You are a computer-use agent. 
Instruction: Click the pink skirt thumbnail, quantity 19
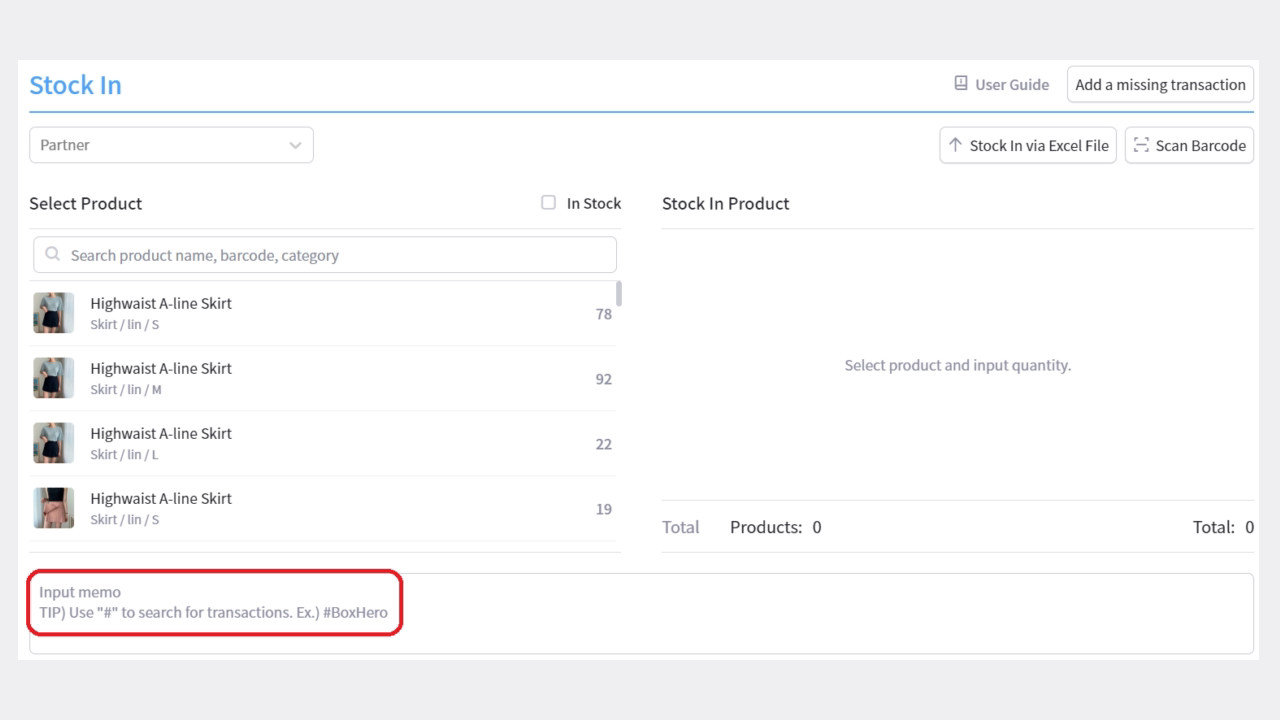[53, 508]
